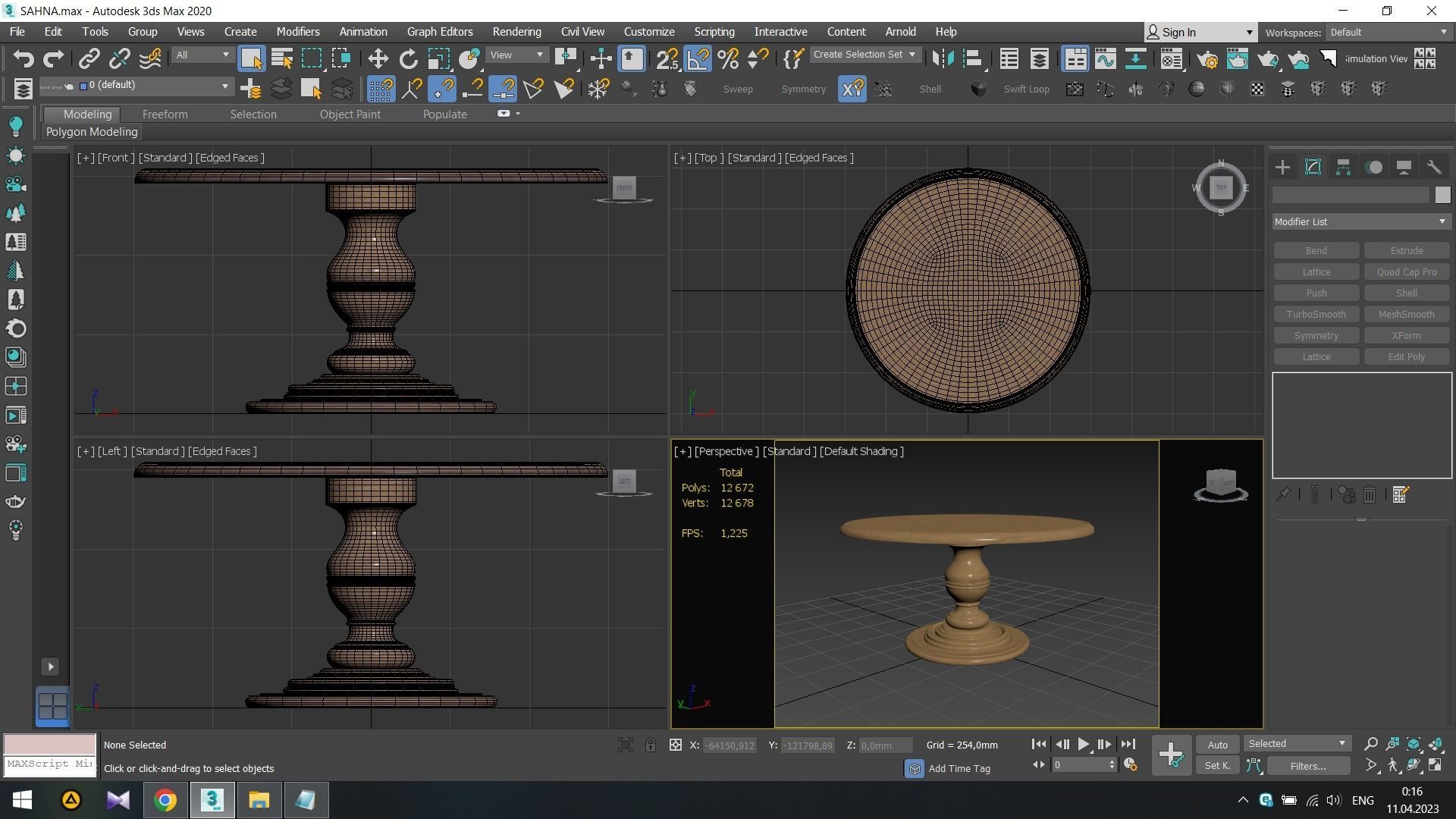The image size is (1456, 819).
Task: Click Maximize Viewport Toggle icon
Action: pos(1436,766)
